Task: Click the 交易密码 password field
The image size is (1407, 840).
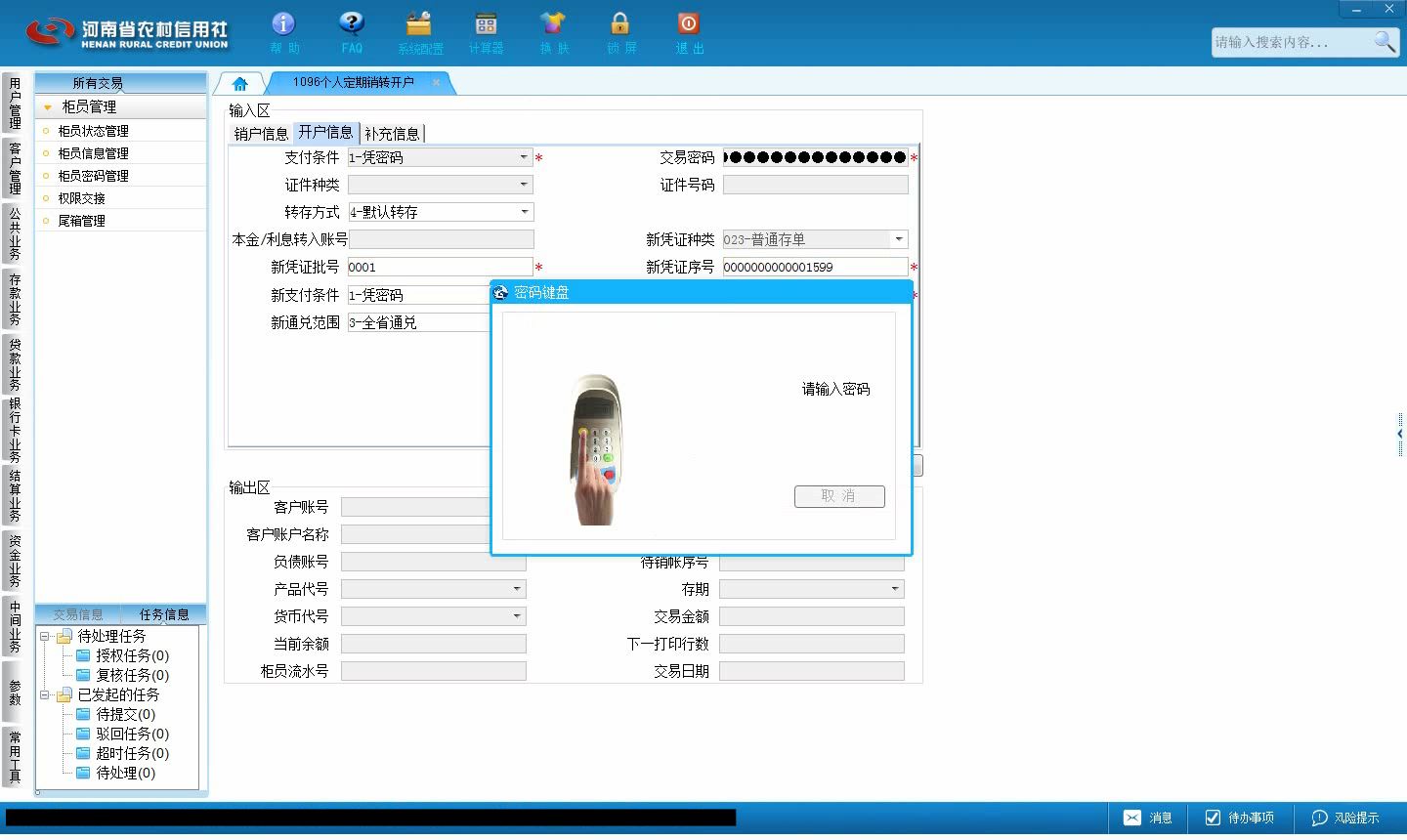Action: click(816, 157)
